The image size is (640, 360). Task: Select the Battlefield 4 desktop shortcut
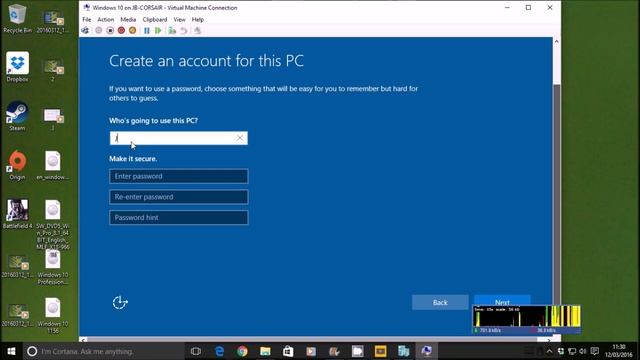[17, 214]
